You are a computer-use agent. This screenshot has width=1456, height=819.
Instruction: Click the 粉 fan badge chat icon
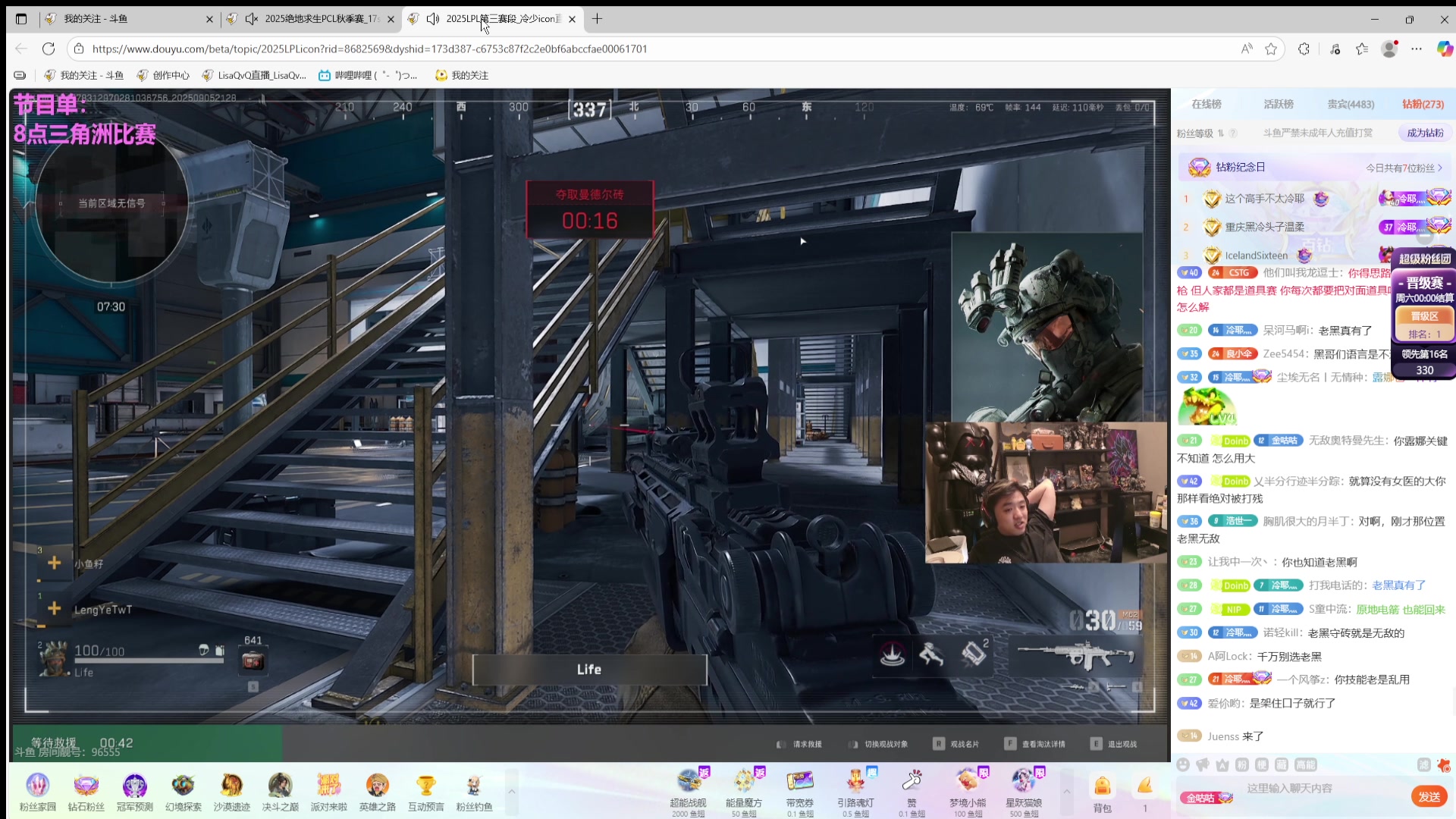point(1242,764)
